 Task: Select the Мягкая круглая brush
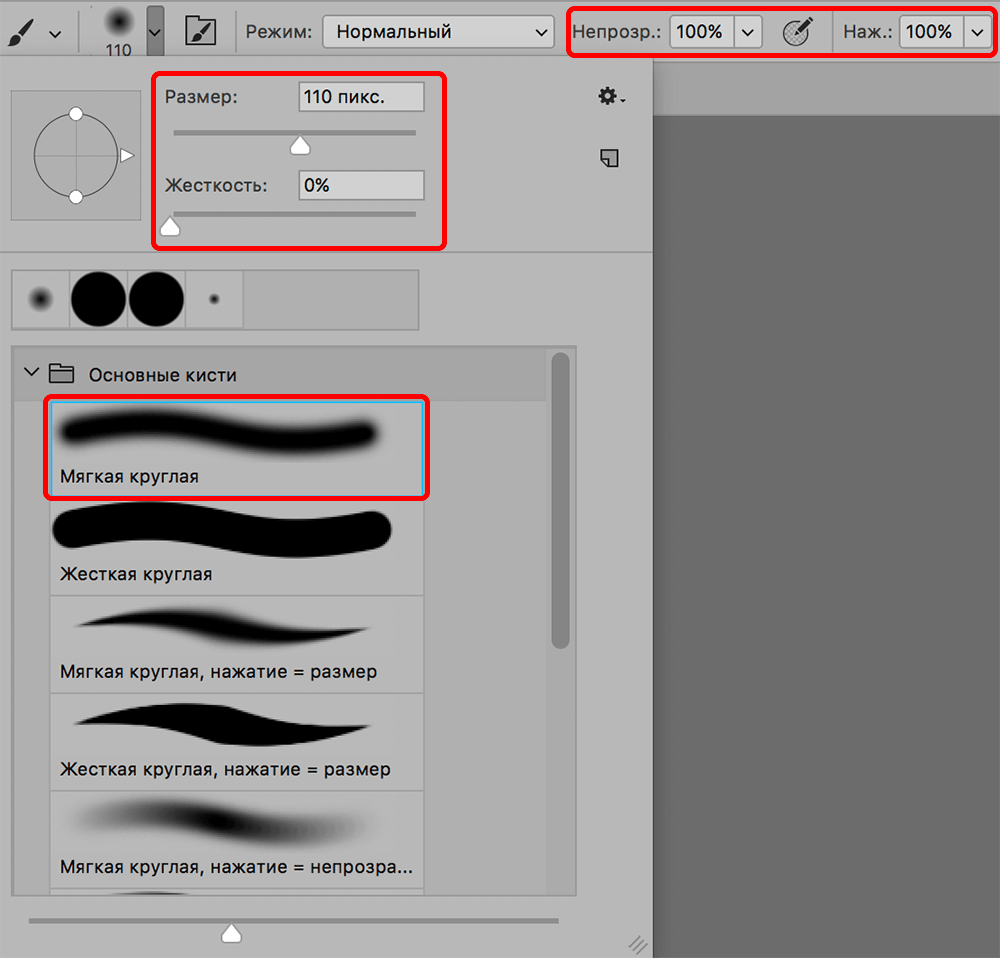[x=237, y=447]
